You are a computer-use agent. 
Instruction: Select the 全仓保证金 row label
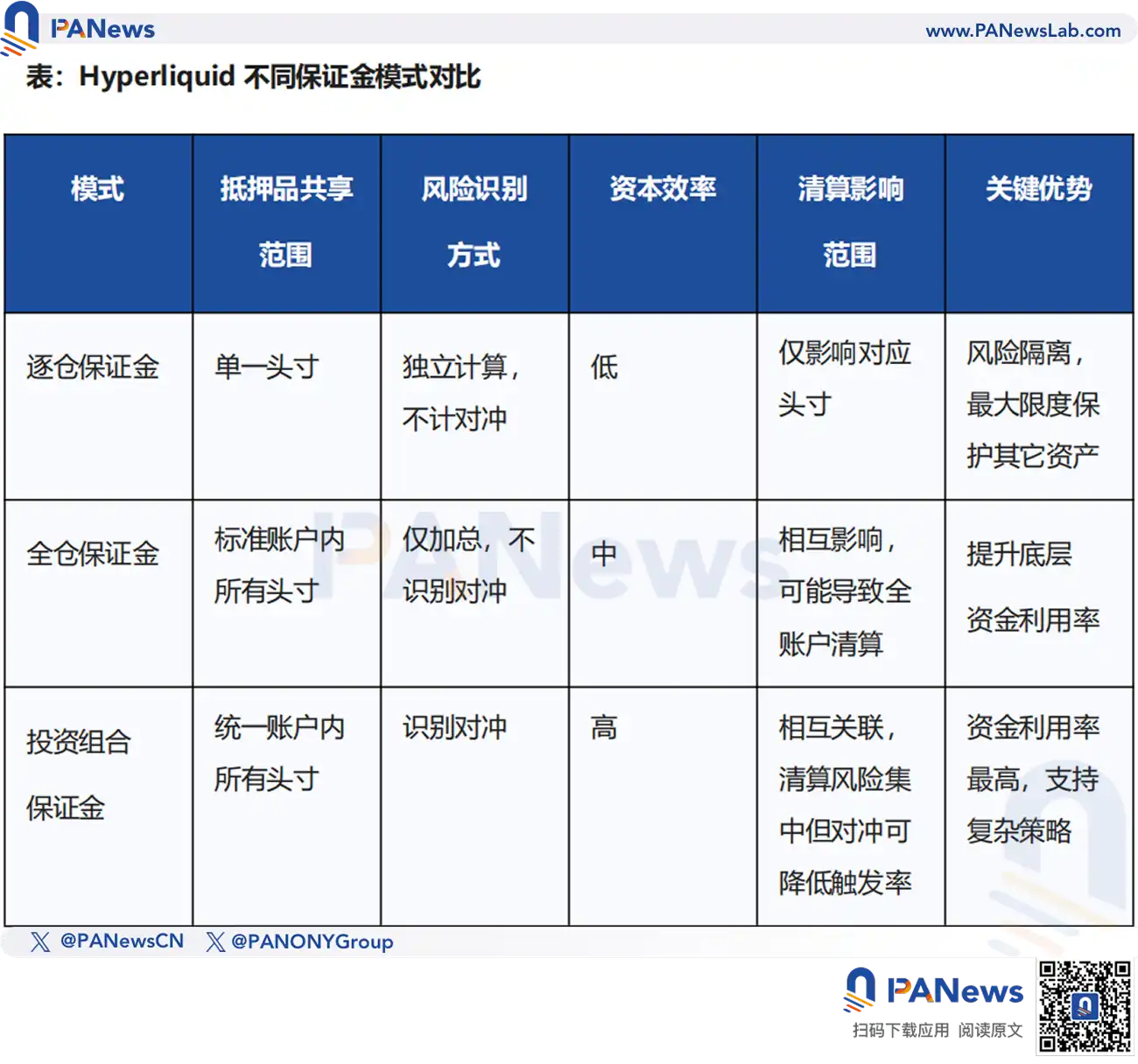pyautogui.click(x=91, y=551)
